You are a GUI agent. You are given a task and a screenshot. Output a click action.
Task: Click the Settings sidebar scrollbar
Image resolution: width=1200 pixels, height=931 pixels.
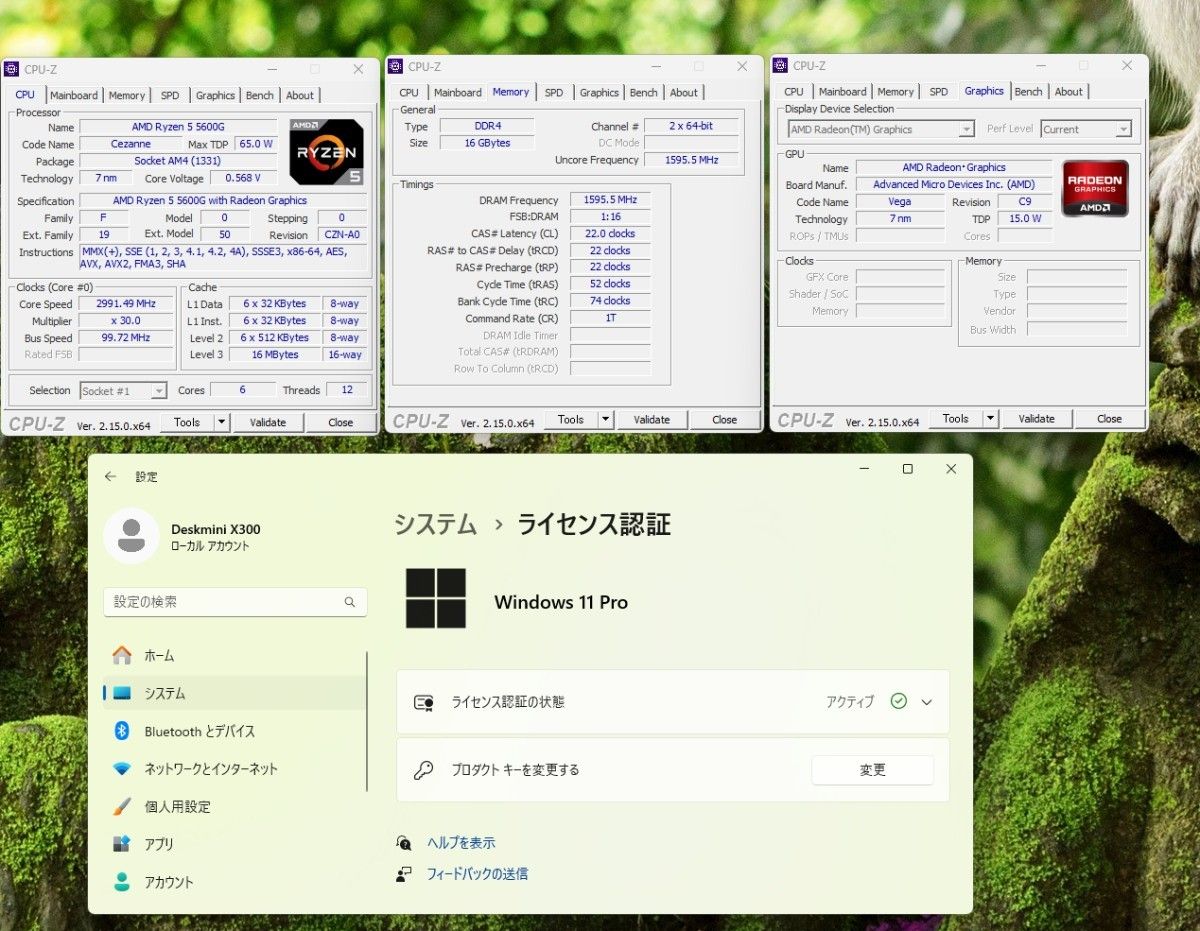(x=367, y=720)
